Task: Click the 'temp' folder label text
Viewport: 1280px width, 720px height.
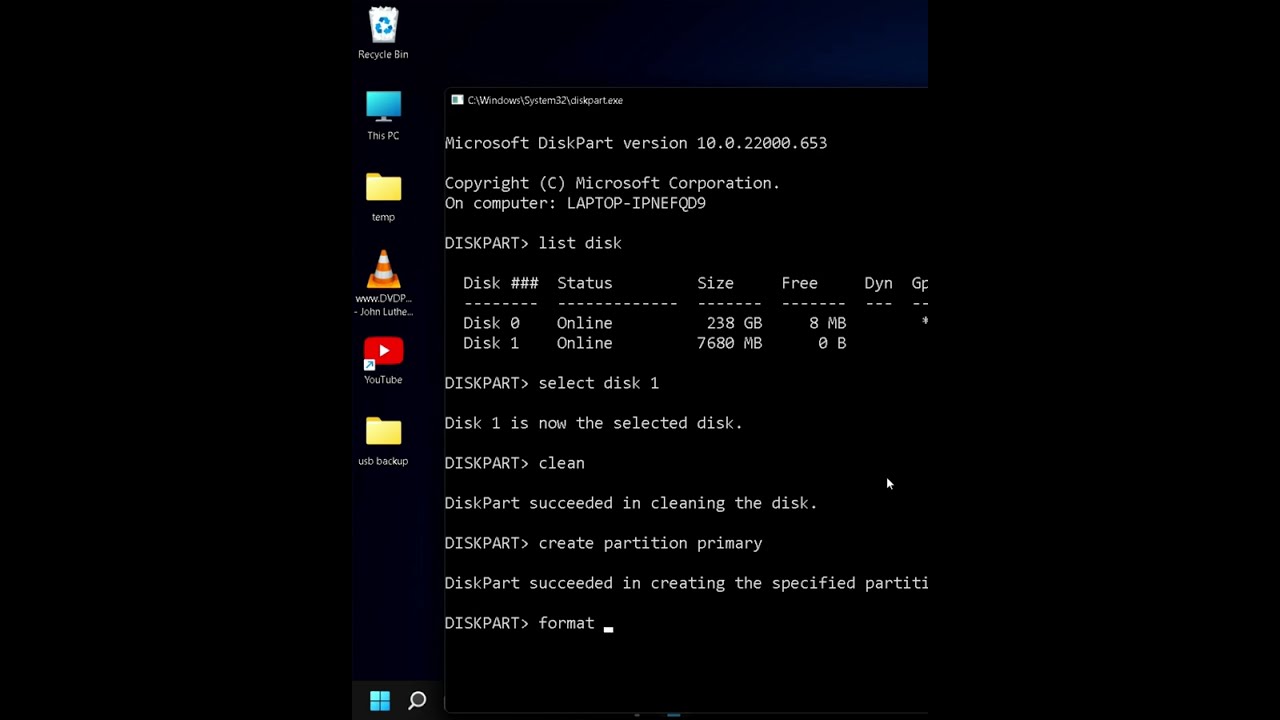Action: pyautogui.click(x=383, y=217)
